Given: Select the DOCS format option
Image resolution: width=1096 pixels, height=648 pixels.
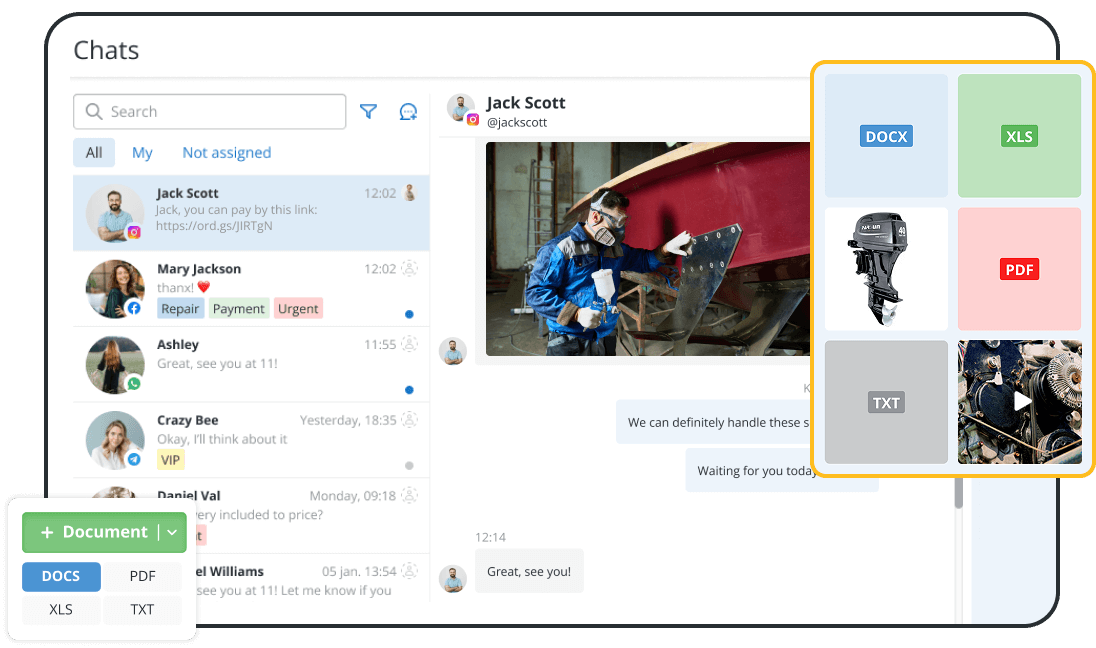Looking at the screenshot, I should pyautogui.click(x=61, y=576).
